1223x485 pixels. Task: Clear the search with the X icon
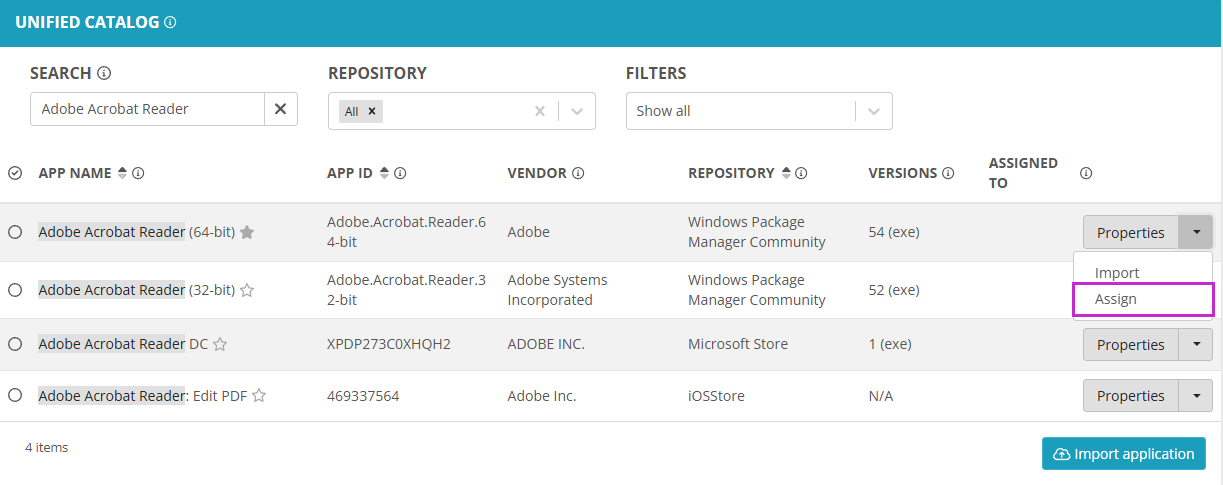tap(280, 109)
